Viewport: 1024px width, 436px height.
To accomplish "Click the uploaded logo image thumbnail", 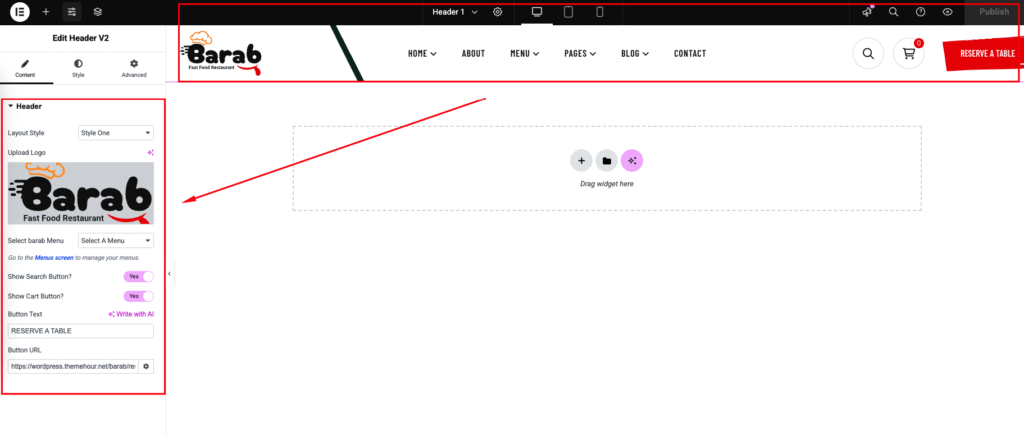I will (x=81, y=193).
